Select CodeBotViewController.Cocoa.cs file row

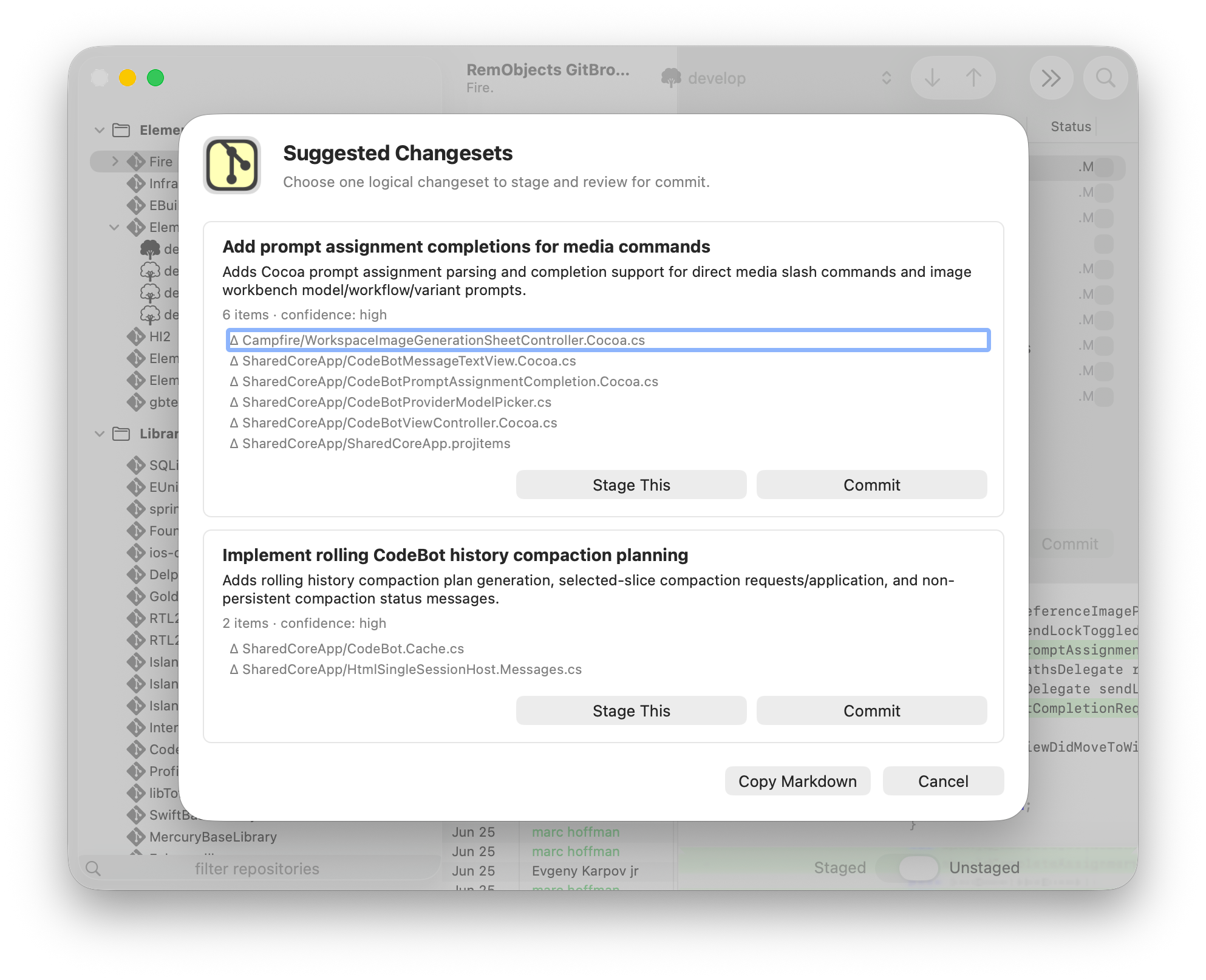[x=608, y=423]
